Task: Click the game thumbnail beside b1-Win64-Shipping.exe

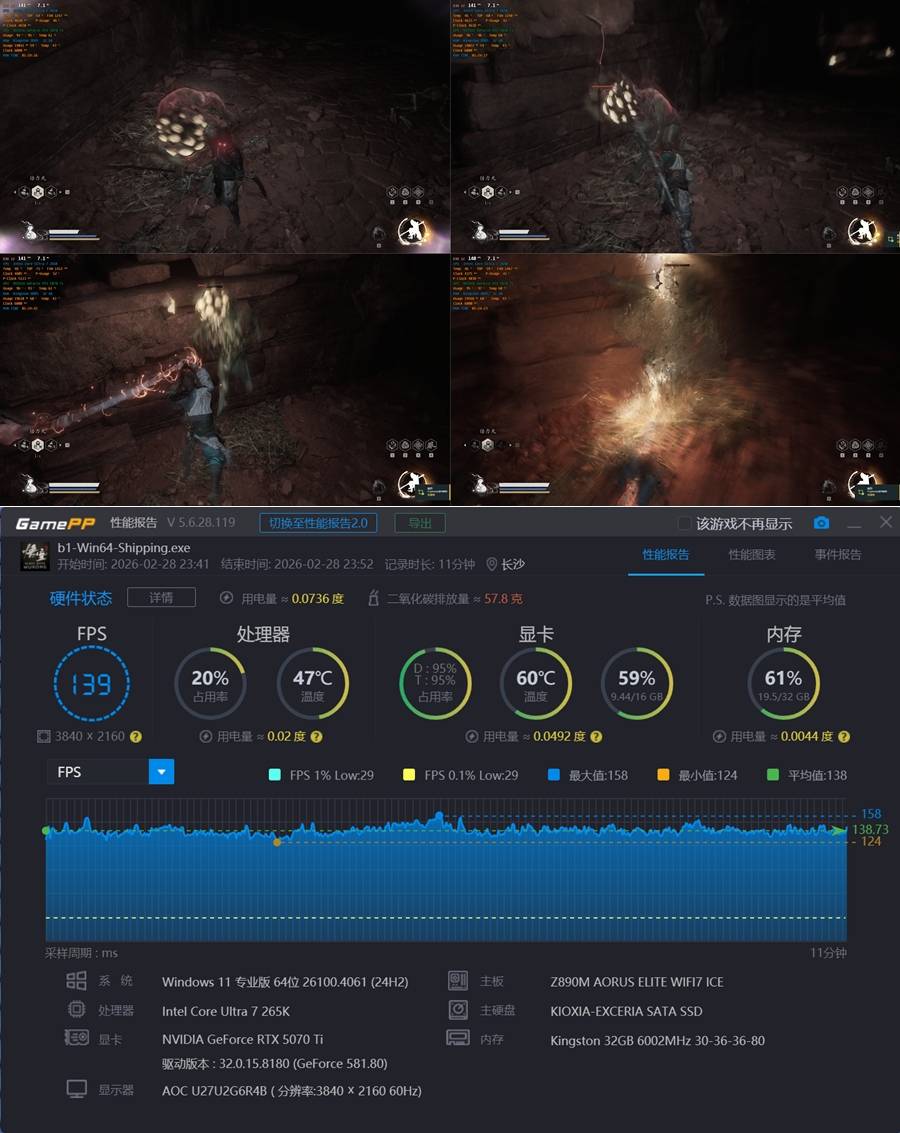Action: click(35, 556)
